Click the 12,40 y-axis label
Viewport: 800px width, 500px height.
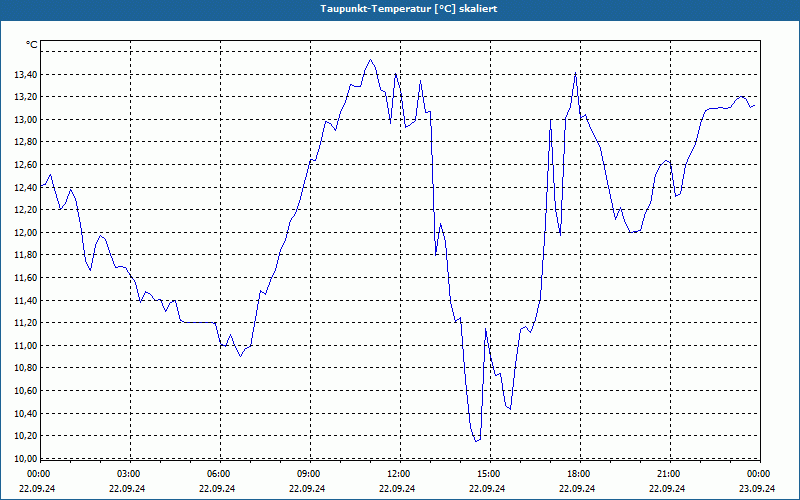point(26,188)
